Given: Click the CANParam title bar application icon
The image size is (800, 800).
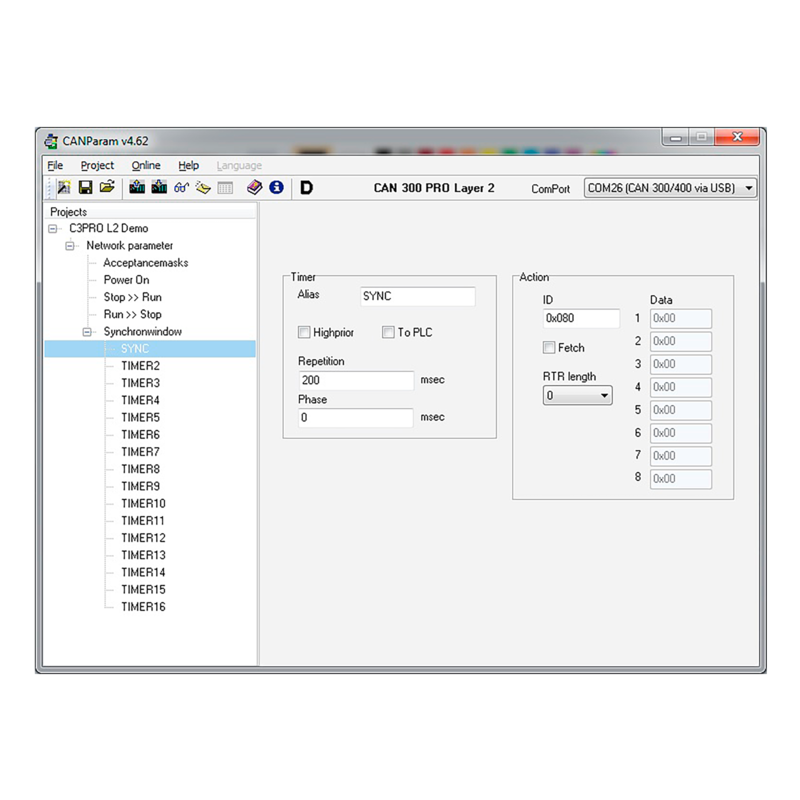Looking at the screenshot, I should pyautogui.click(x=51, y=141).
